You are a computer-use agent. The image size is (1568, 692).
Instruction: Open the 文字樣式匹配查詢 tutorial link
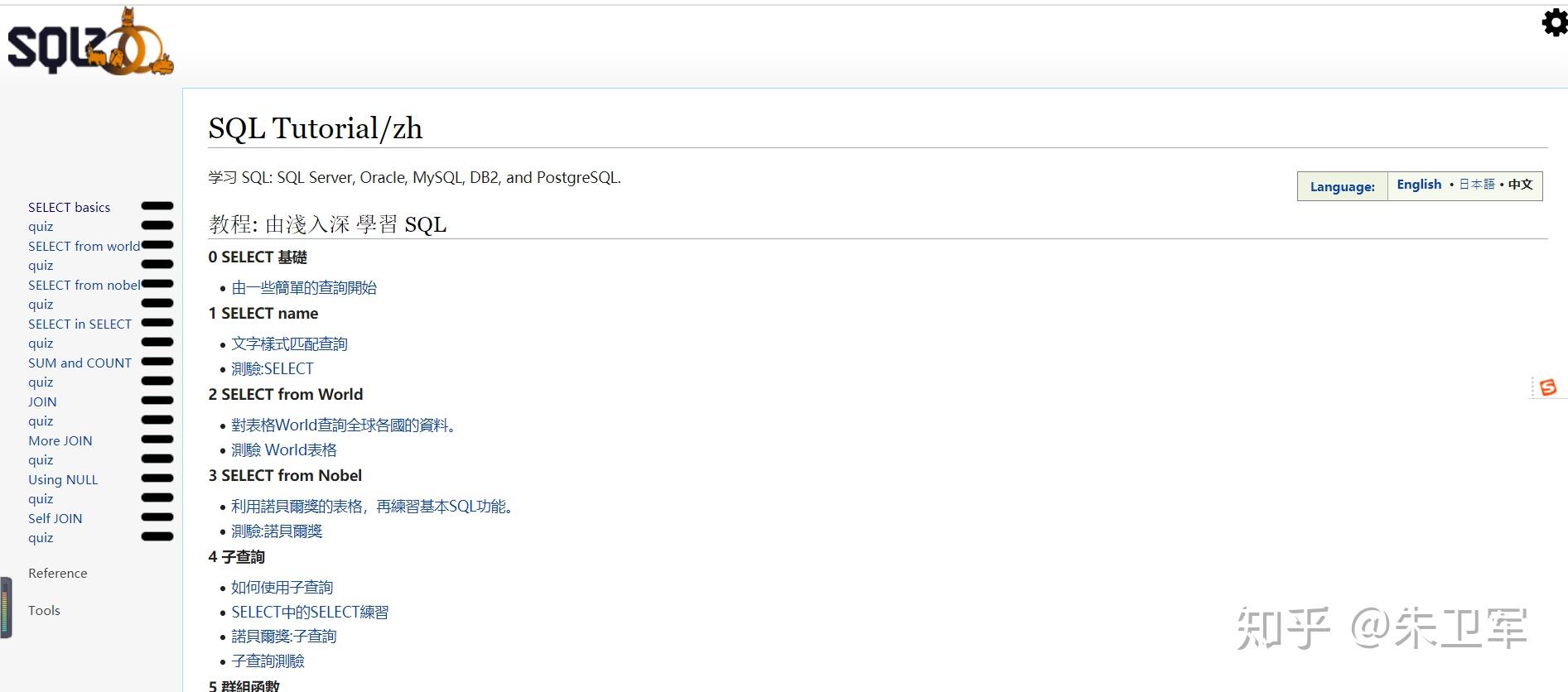[289, 344]
